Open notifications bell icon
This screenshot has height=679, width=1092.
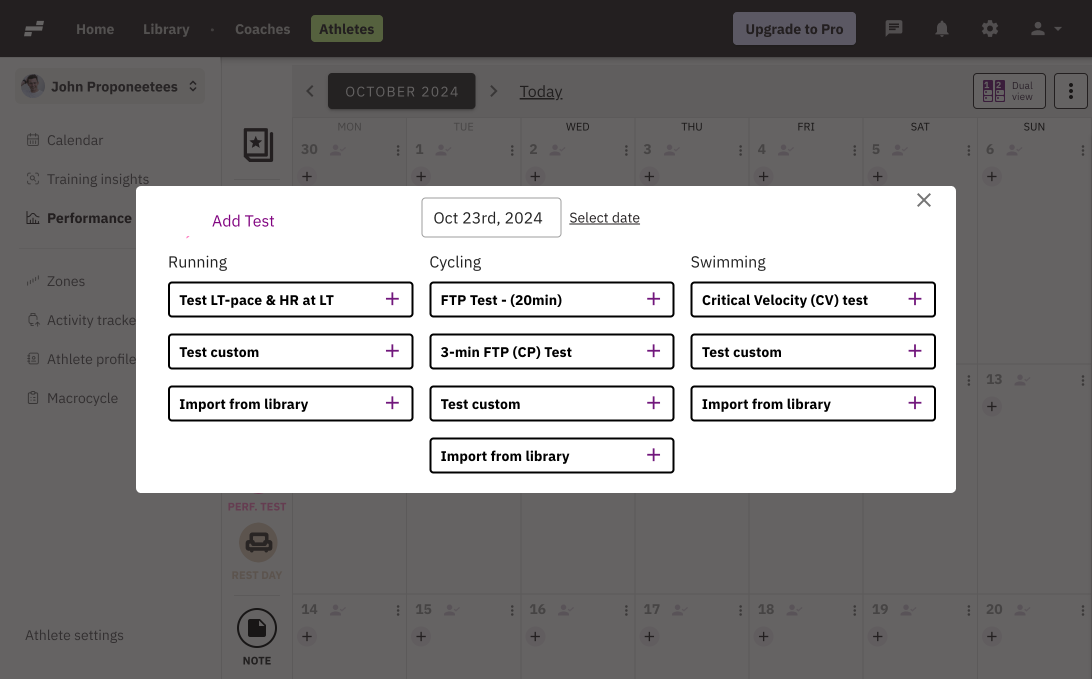[942, 29]
